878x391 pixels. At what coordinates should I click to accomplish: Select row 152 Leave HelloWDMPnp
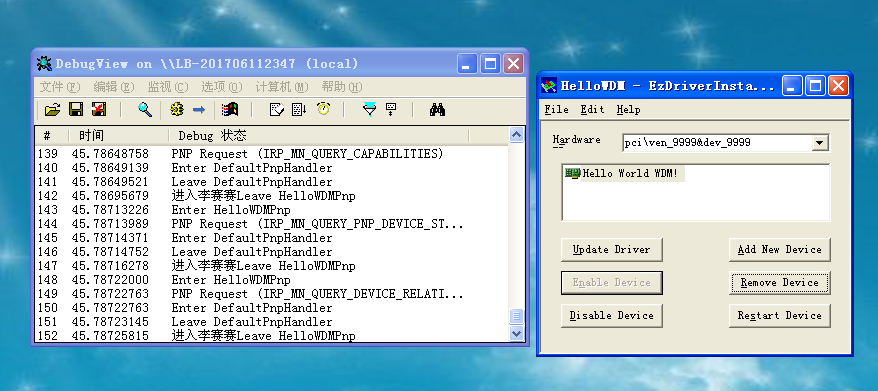point(272,336)
